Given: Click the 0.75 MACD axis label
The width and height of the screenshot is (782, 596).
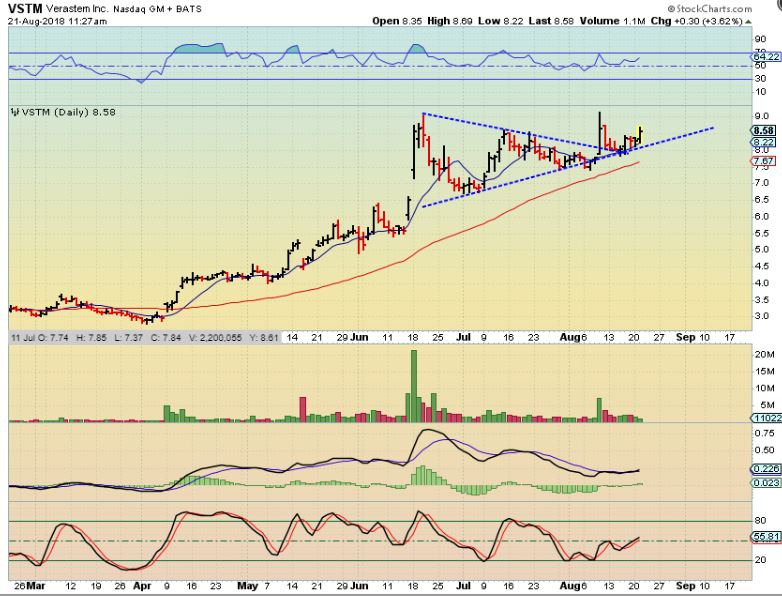Looking at the screenshot, I should tap(765, 433).
